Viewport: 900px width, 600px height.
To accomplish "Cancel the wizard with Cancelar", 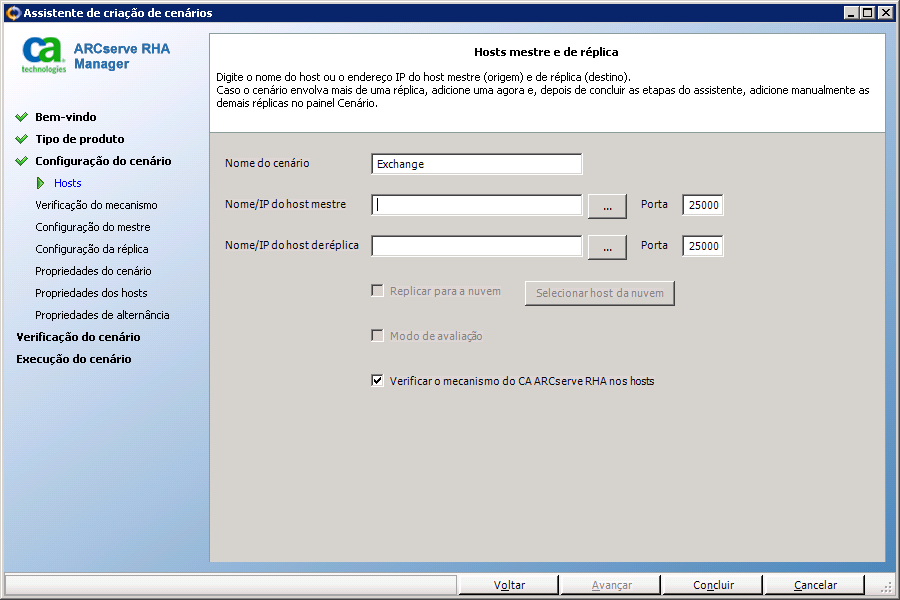I will pyautogui.click(x=815, y=585).
